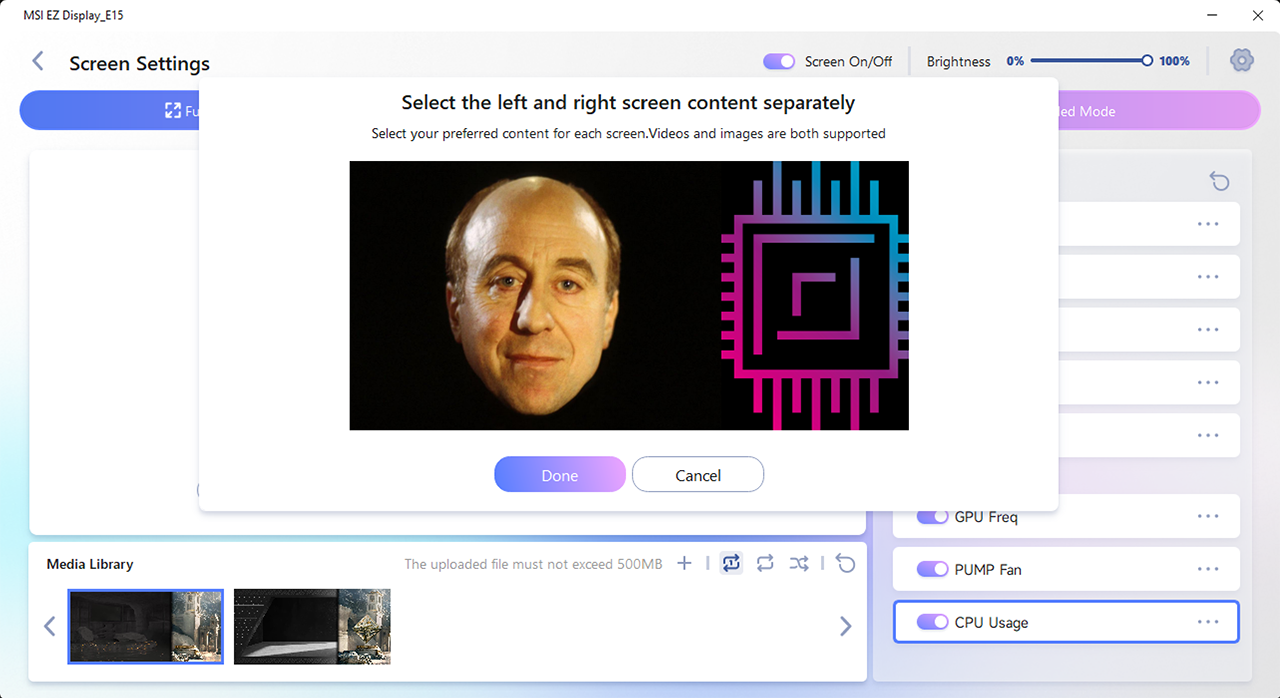Minimize the MSI EZ Display window
Image resolution: width=1280 pixels, height=698 pixels.
[x=1212, y=15]
